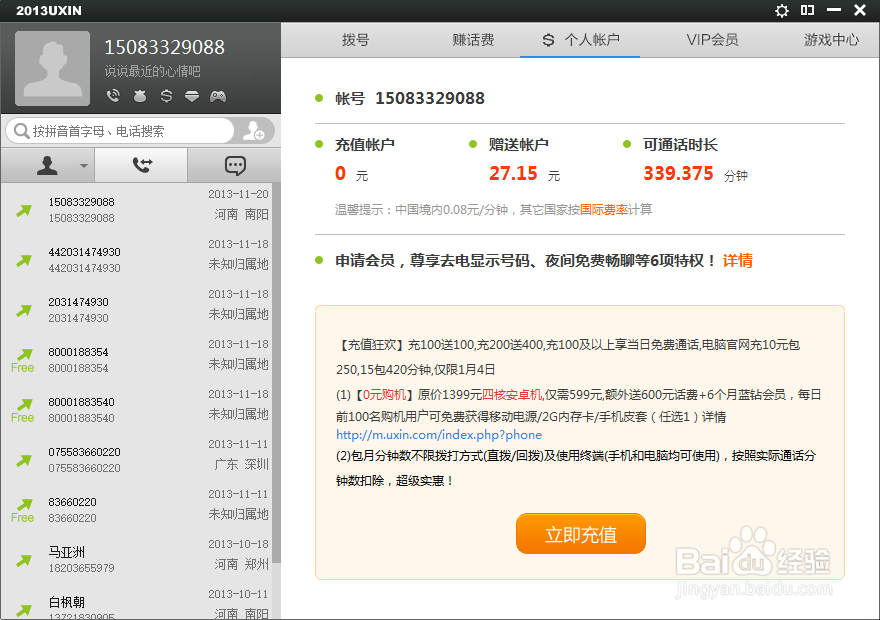Open the messages tab icon
Image resolution: width=880 pixels, height=620 pixels.
[x=235, y=165]
